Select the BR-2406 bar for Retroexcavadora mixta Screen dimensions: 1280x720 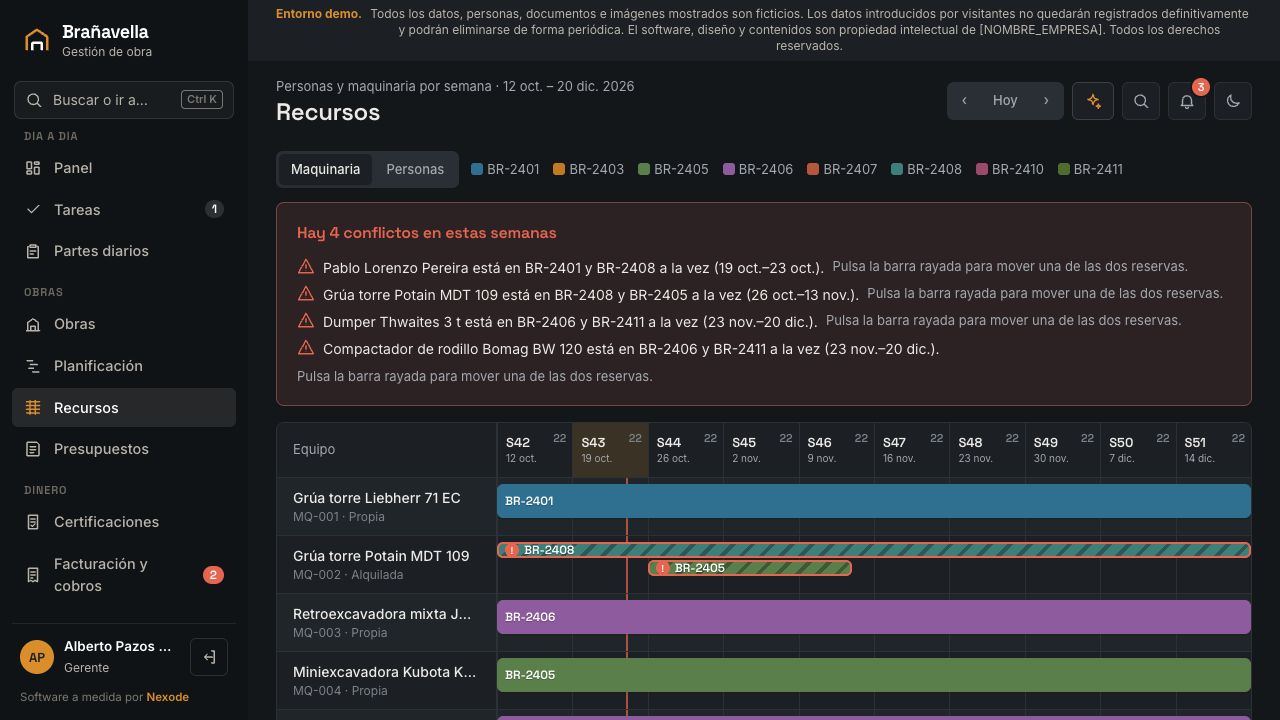(874, 617)
